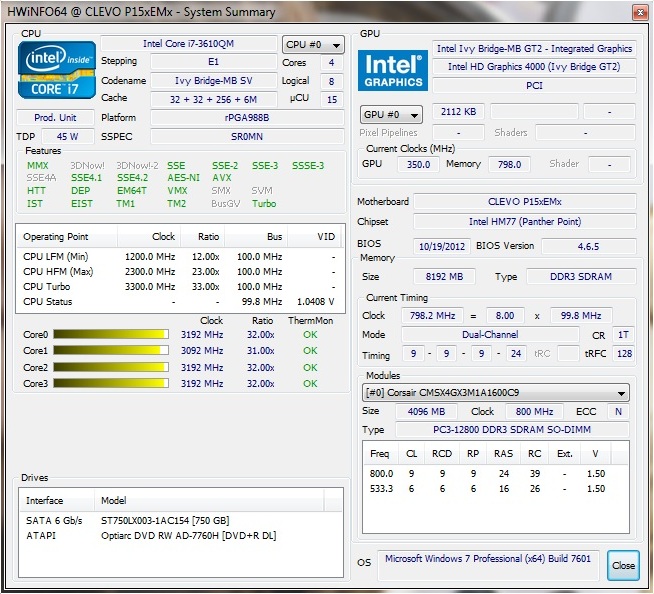Click the Cores count field showing 4
The image size is (654, 594).
click(332, 63)
